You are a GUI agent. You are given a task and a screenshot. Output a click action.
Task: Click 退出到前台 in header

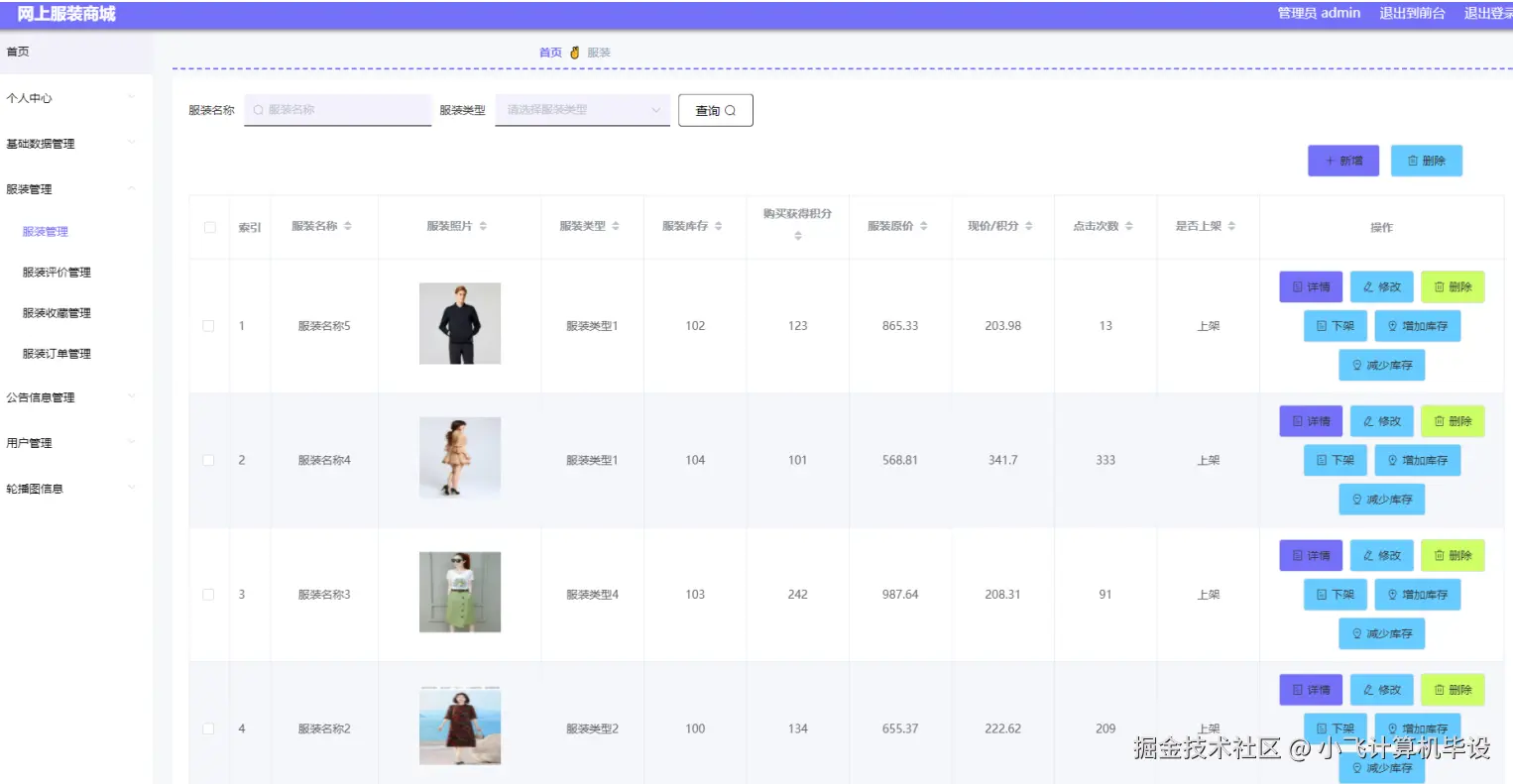(1412, 13)
